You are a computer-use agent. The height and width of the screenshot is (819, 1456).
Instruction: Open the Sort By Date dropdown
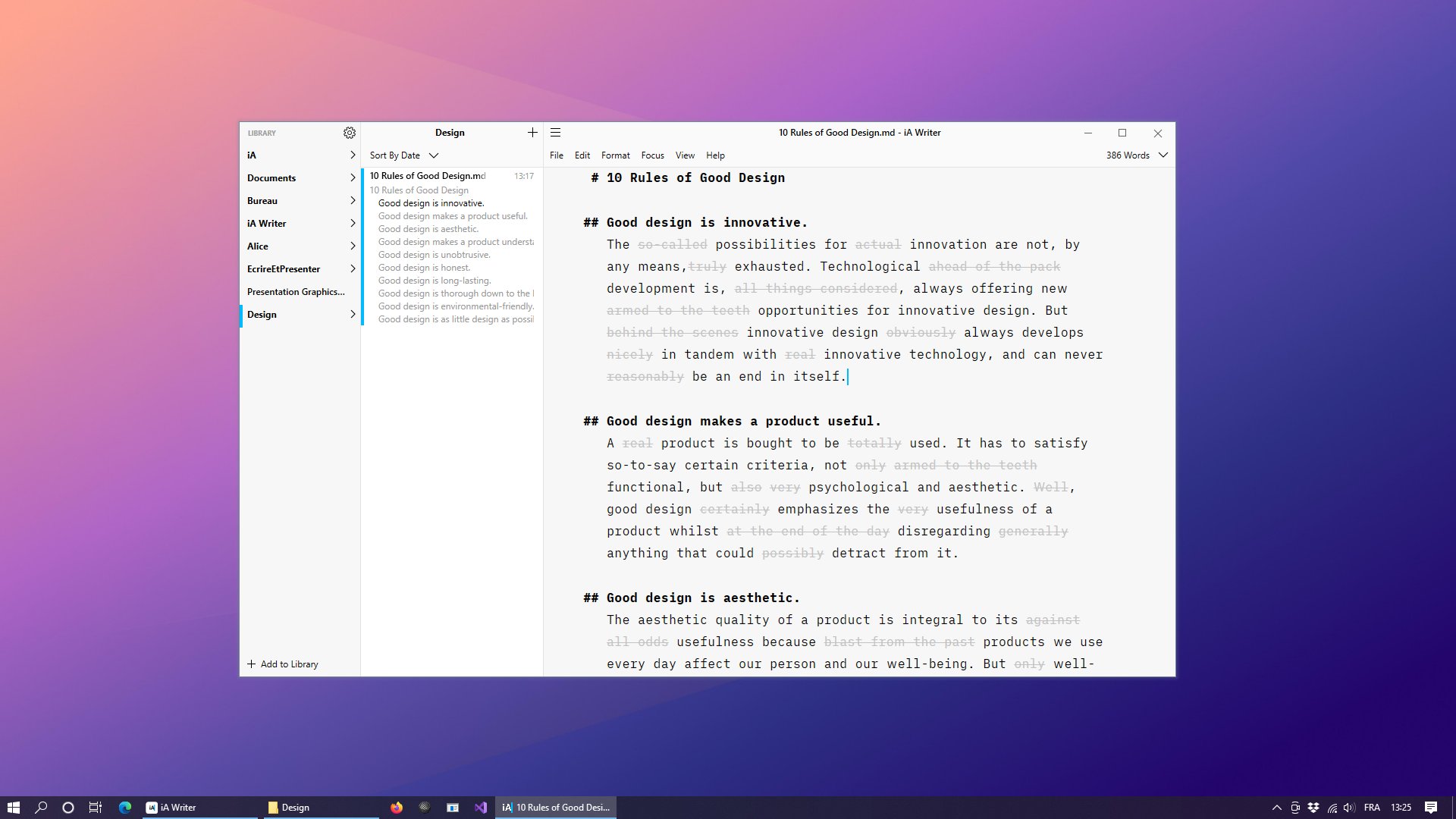coord(403,155)
